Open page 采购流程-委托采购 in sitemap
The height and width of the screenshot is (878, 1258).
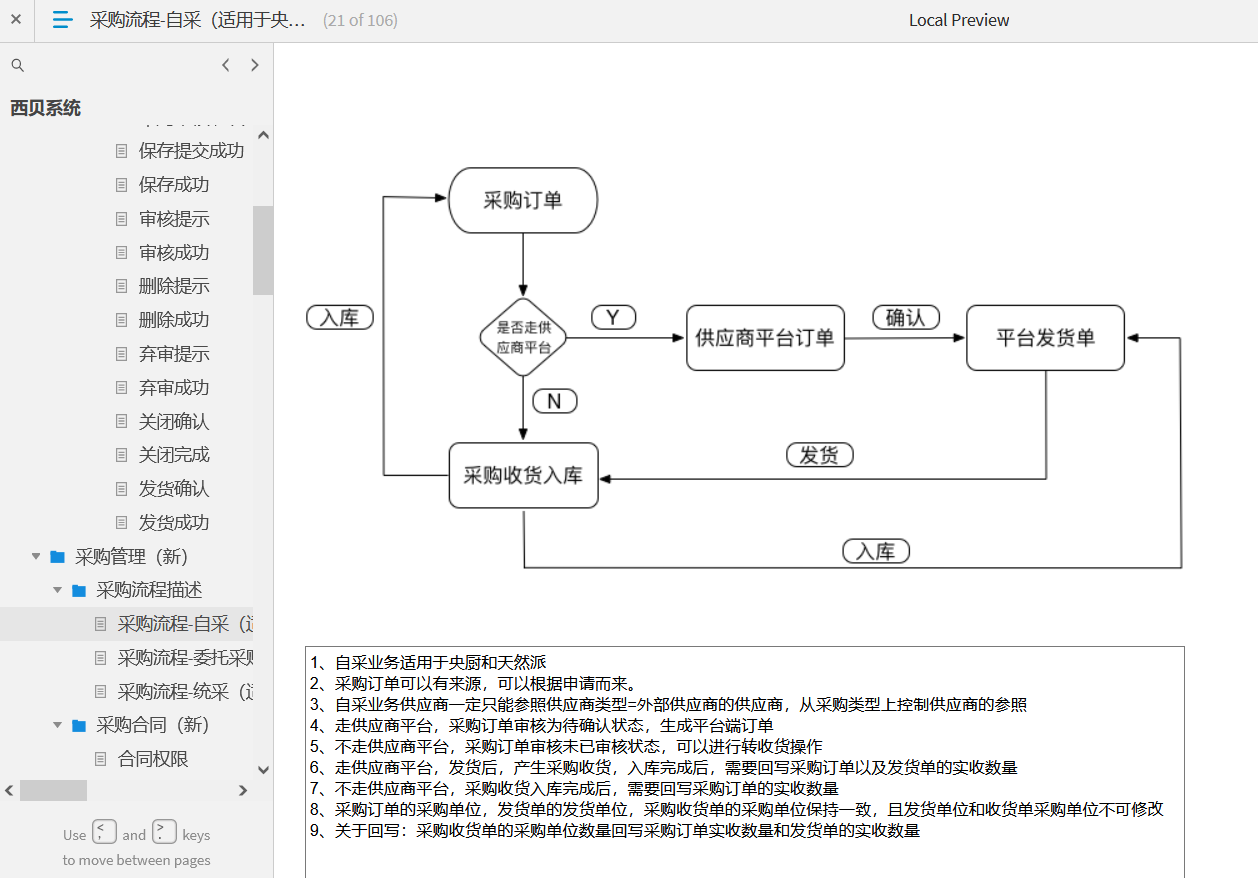[185, 658]
